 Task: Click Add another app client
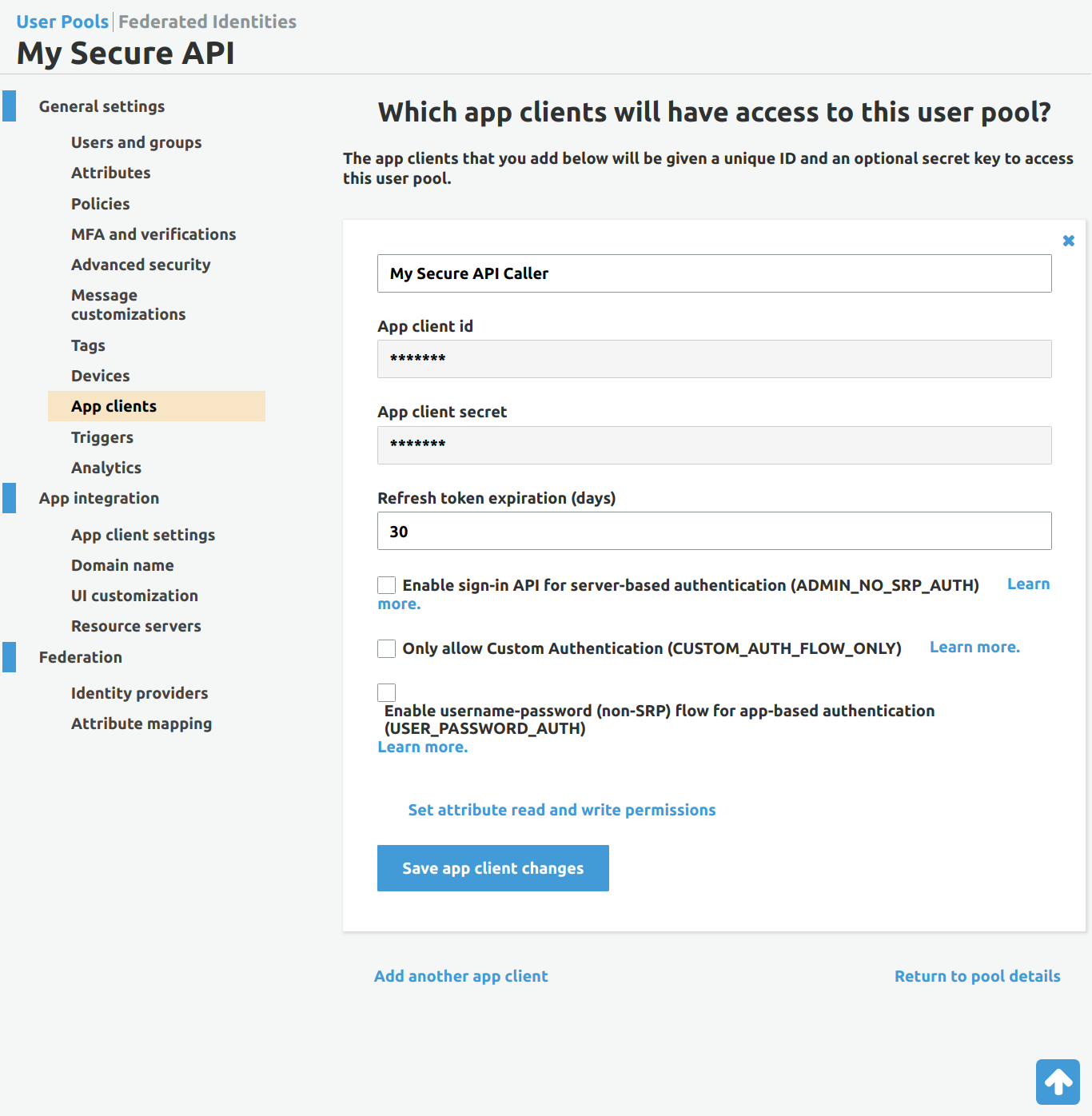click(x=460, y=976)
